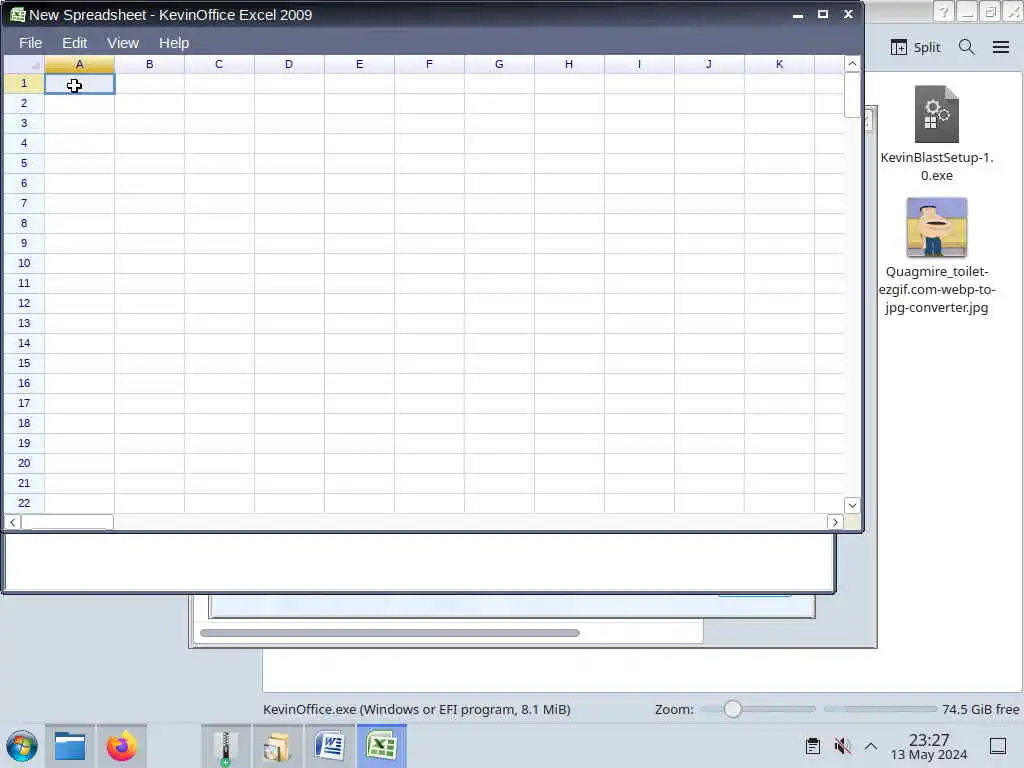
Task: Click the background window's horizontal scrollbar
Action: point(390,633)
